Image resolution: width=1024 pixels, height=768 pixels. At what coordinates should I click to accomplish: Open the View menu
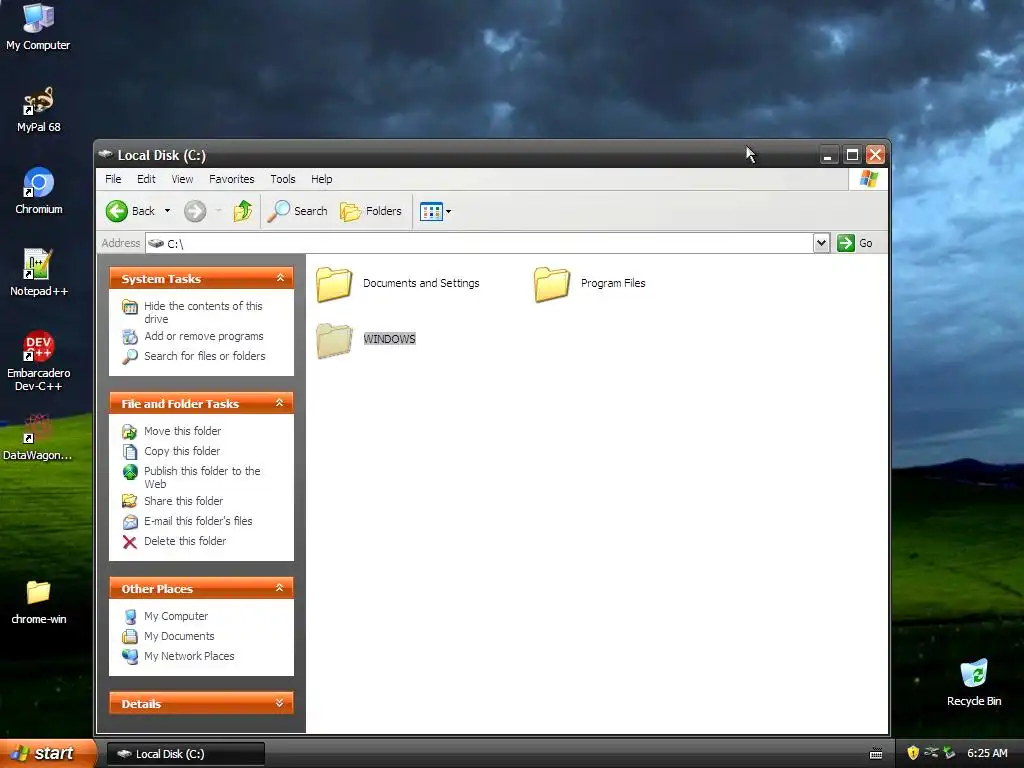pyautogui.click(x=182, y=179)
